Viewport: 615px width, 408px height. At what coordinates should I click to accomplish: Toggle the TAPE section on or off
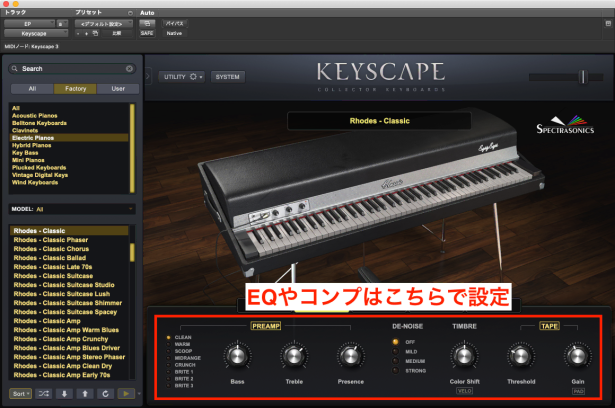click(x=549, y=326)
